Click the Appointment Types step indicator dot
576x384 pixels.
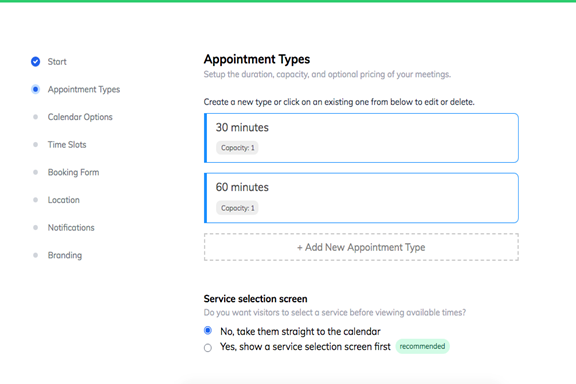[35, 89]
